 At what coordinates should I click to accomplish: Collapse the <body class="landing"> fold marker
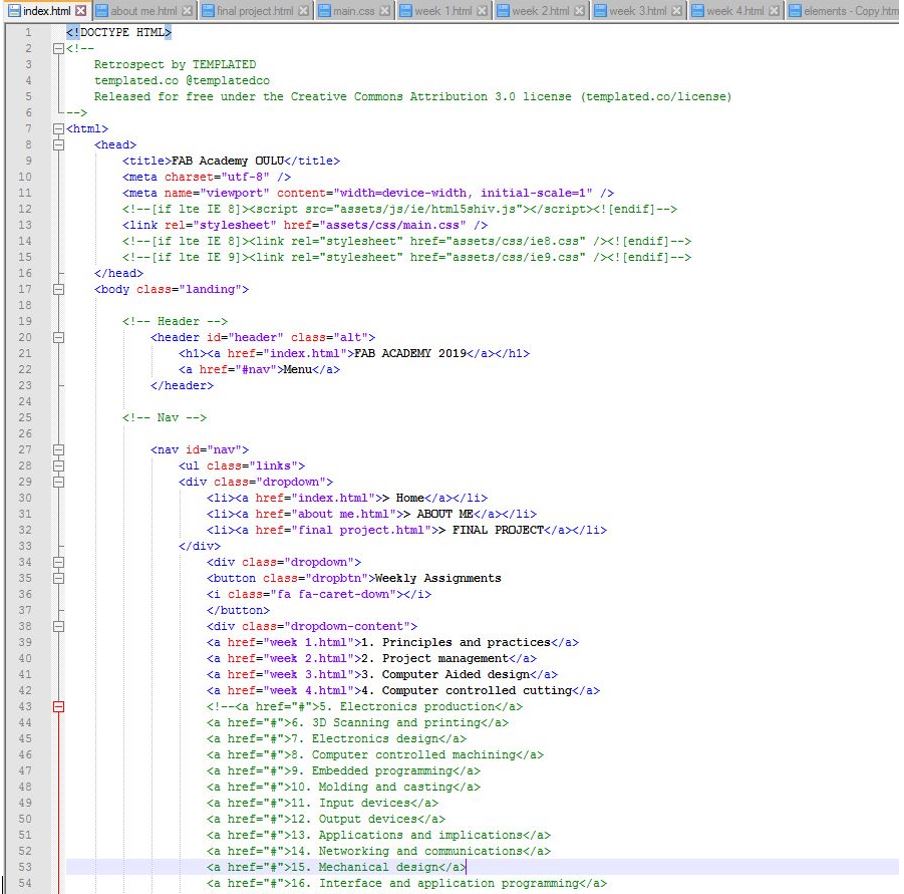click(58, 289)
